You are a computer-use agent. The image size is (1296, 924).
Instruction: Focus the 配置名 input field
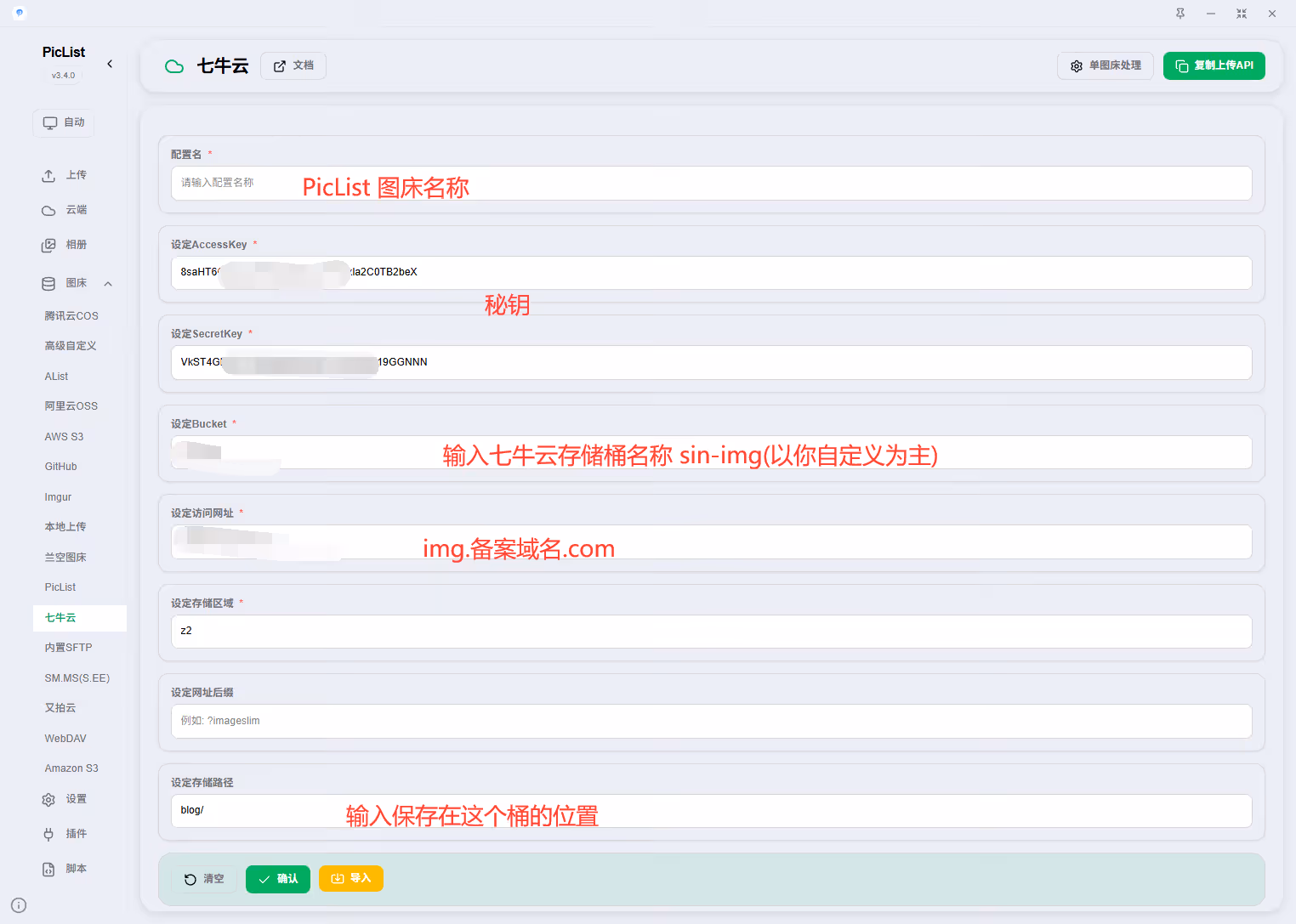[x=712, y=184]
